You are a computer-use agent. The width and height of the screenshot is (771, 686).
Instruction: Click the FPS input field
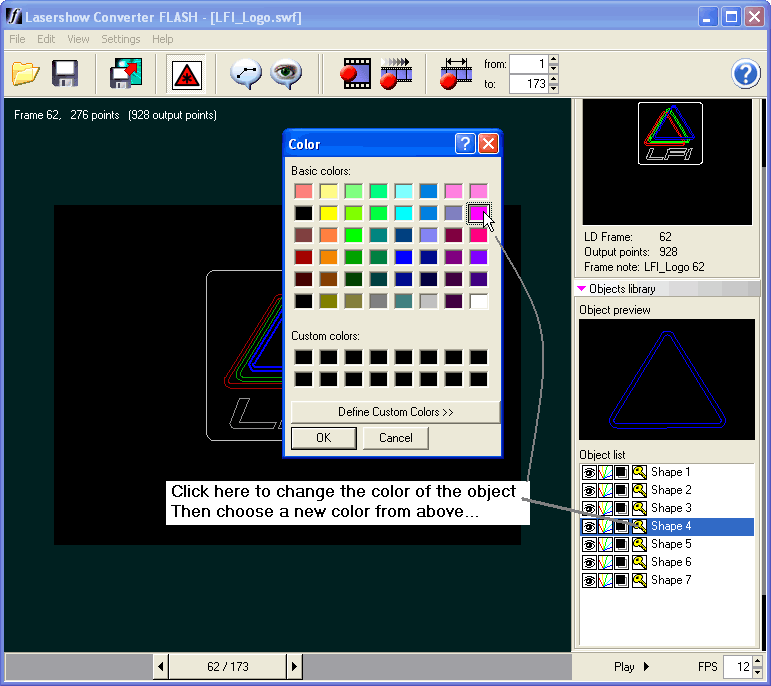pyautogui.click(x=738, y=667)
